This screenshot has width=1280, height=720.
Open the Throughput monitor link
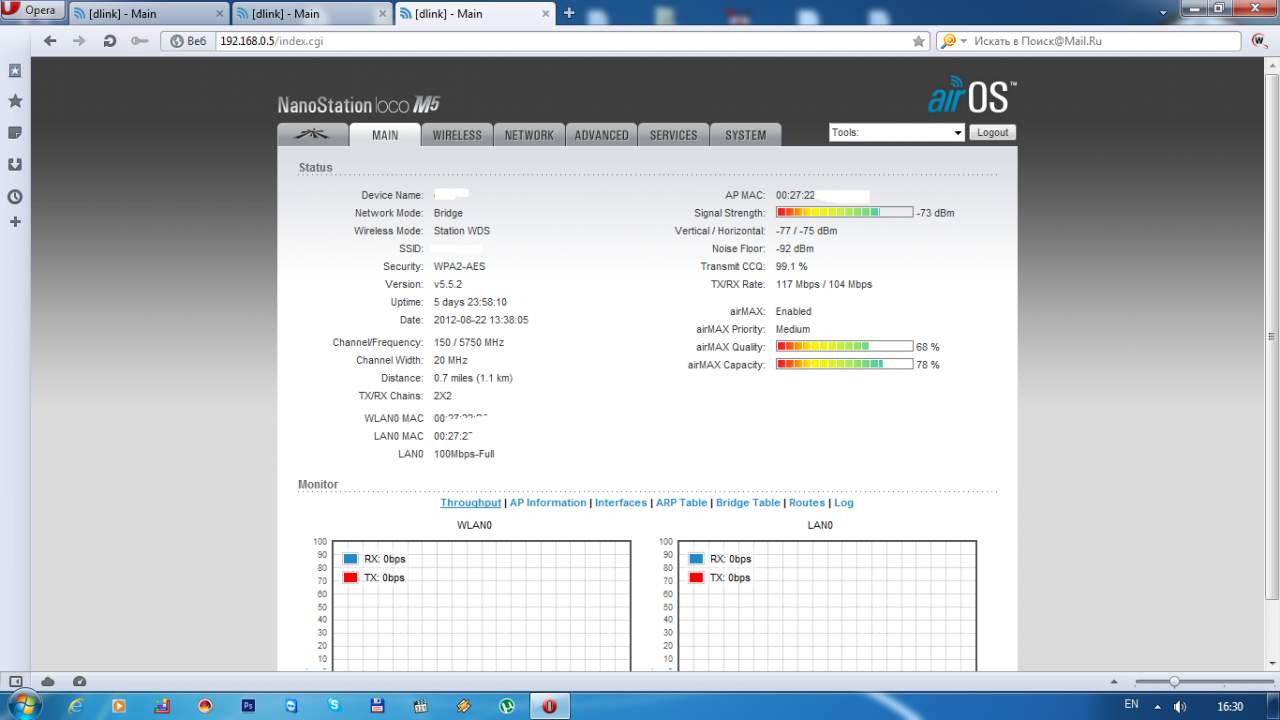pos(471,503)
